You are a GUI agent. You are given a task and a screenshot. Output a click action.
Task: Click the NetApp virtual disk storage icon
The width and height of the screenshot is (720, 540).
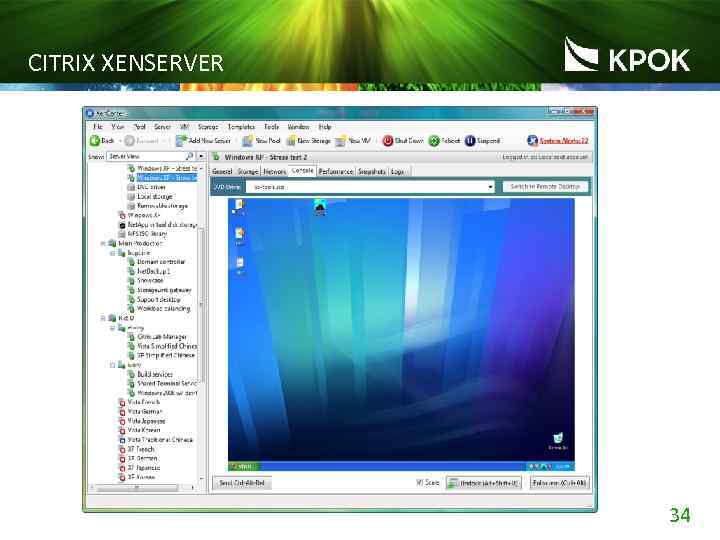[122, 225]
